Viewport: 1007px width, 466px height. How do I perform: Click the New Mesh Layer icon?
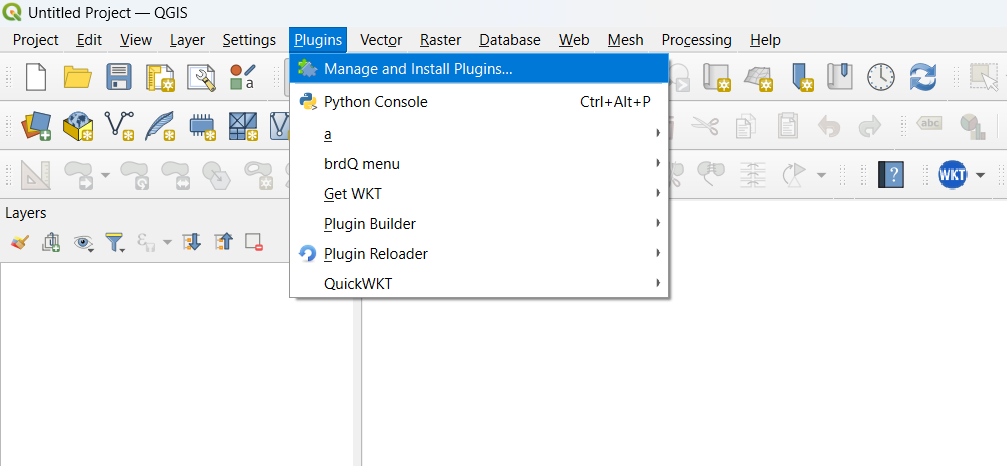click(243, 125)
